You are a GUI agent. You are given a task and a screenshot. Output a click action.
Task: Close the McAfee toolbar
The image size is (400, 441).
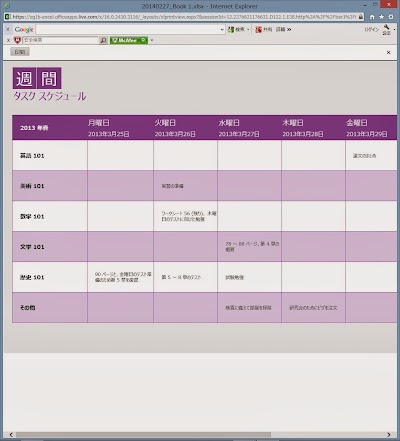pos(9,40)
